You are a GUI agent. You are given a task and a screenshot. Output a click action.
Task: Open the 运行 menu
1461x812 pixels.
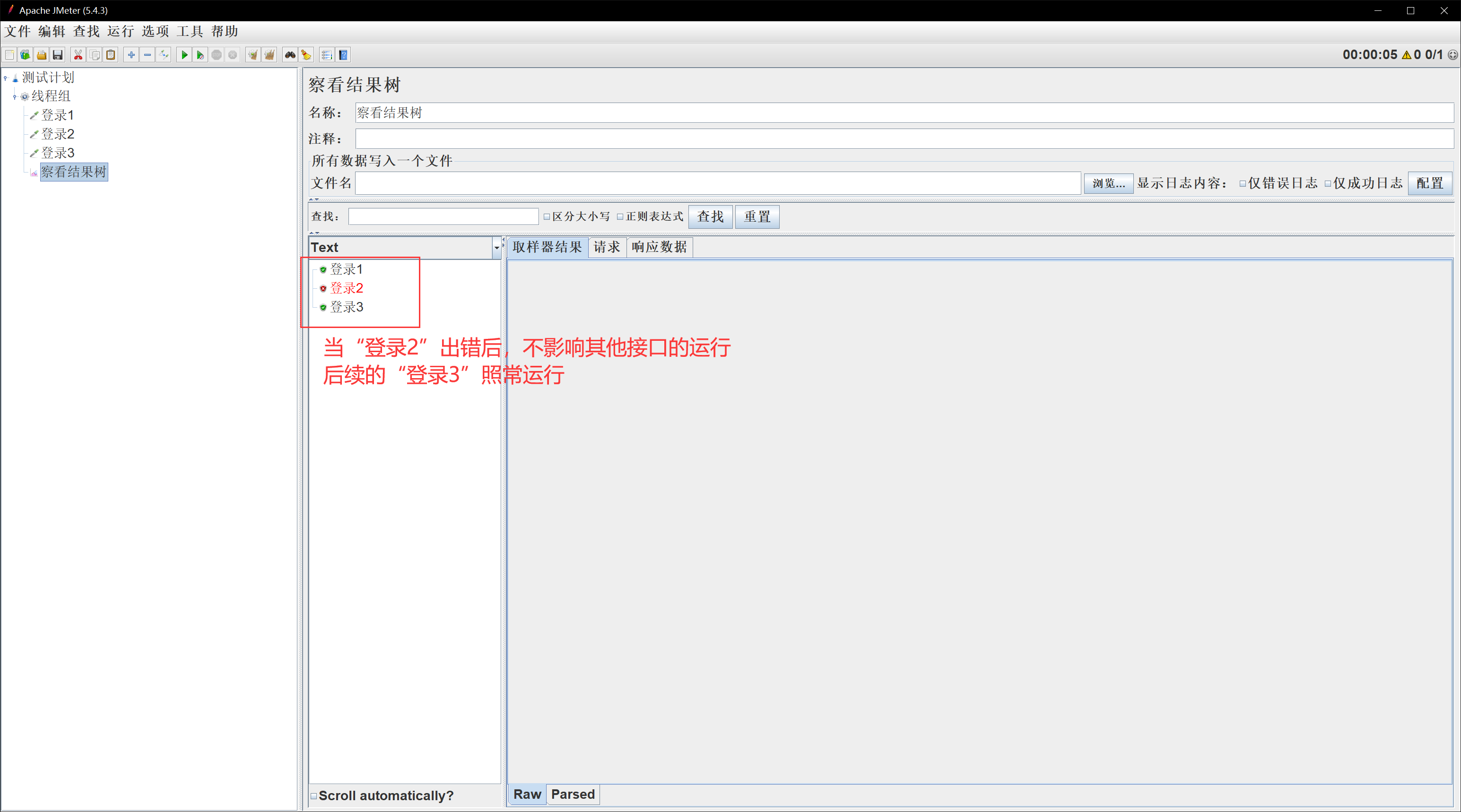[x=120, y=31]
